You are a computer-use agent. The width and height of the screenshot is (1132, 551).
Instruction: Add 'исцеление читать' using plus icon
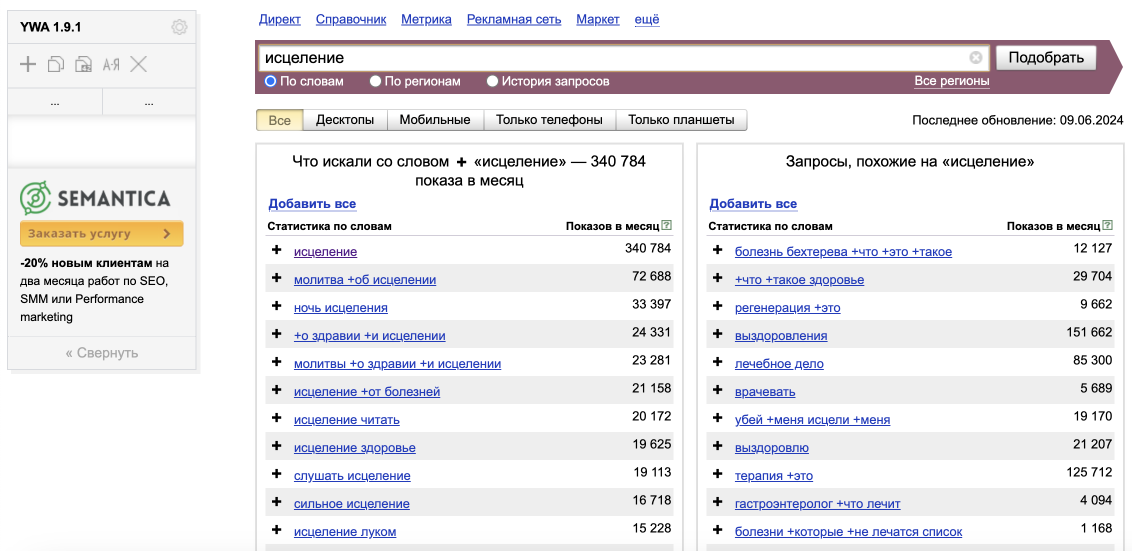pyautogui.click(x=276, y=419)
